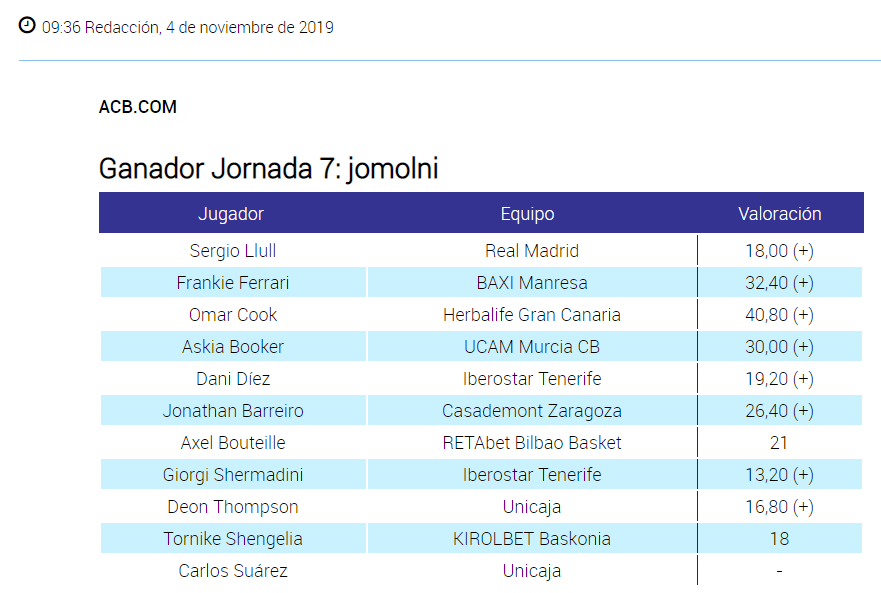Click the 40,80 (+) valuation cell
The height and width of the screenshot is (593, 881).
click(x=779, y=315)
